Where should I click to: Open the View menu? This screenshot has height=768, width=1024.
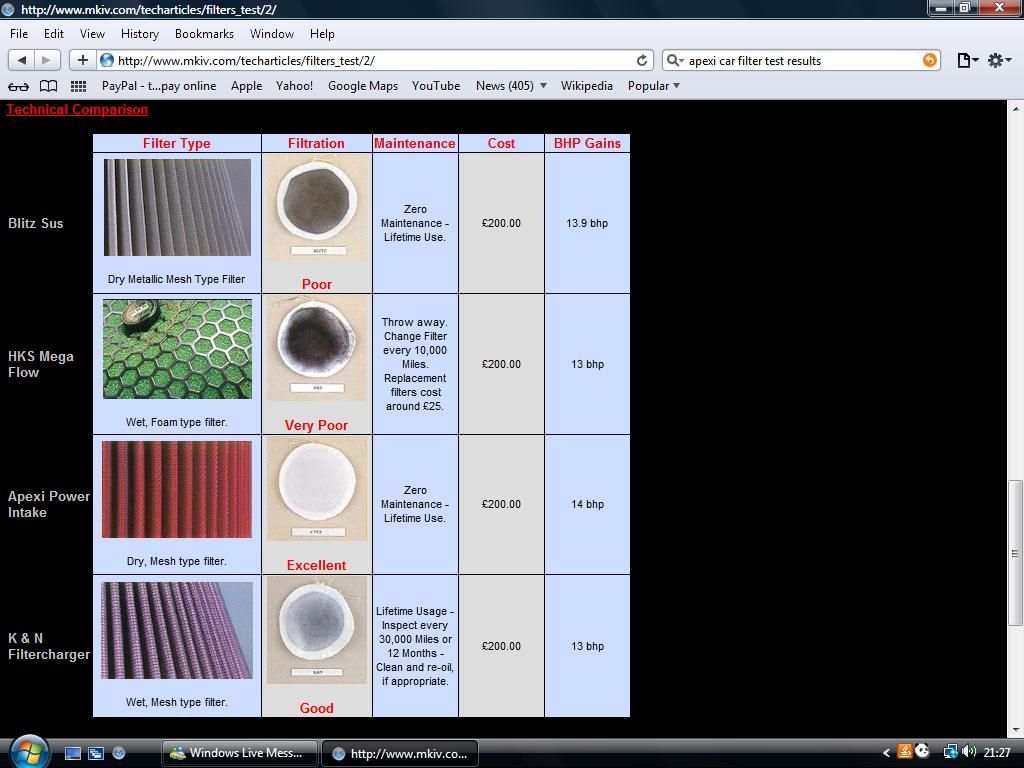point(92,34)
